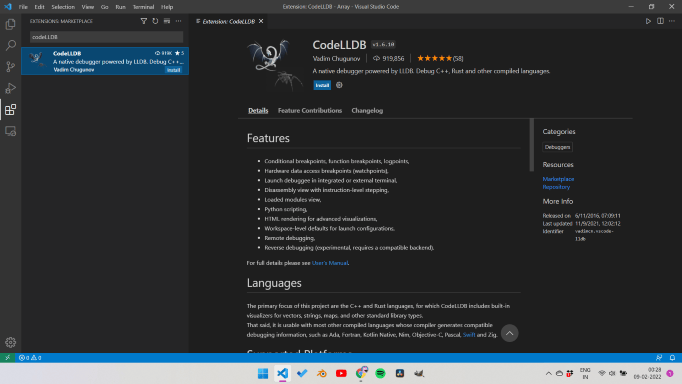Screen dimensions: 682x384
Task: Install CodeLLDB from the detail page
Action: click(322, 85)
